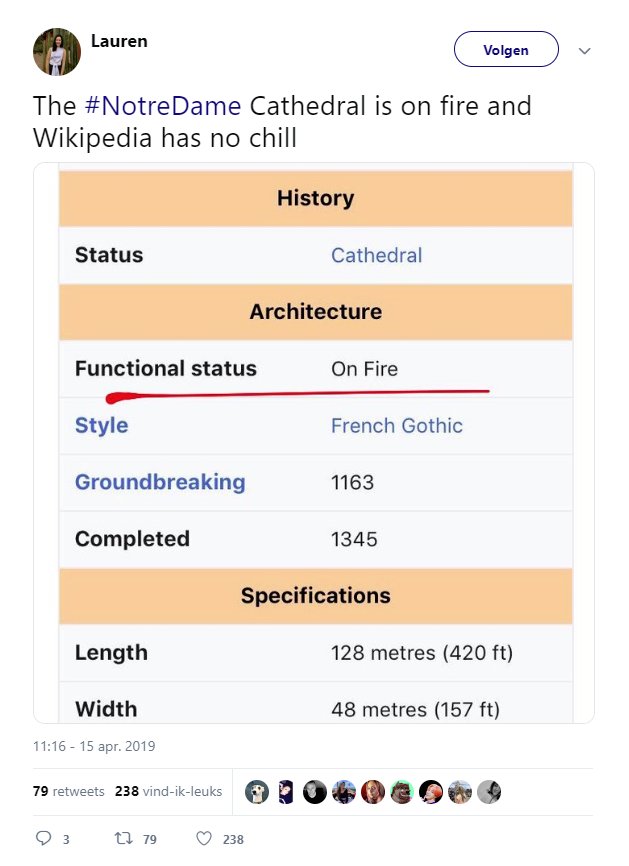Image resolution: width=629 pixels, height=866 pixels.
Task: Open the #NotreDame hashtag link
Action: point(163,105)
